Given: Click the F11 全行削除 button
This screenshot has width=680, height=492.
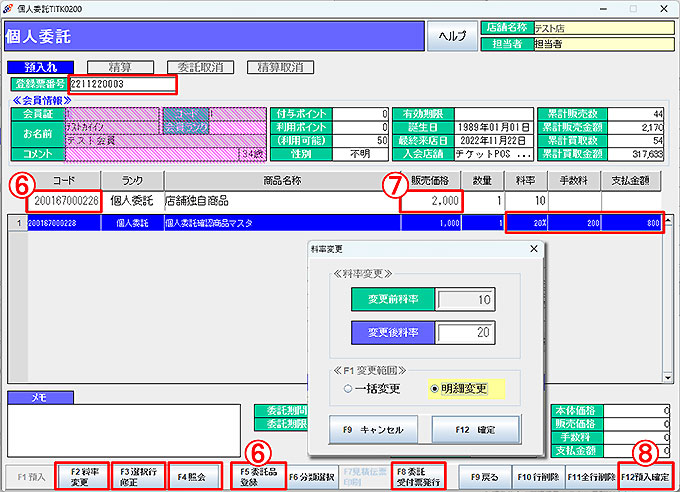Looking at the screenshot, I should tap(592, 477).
